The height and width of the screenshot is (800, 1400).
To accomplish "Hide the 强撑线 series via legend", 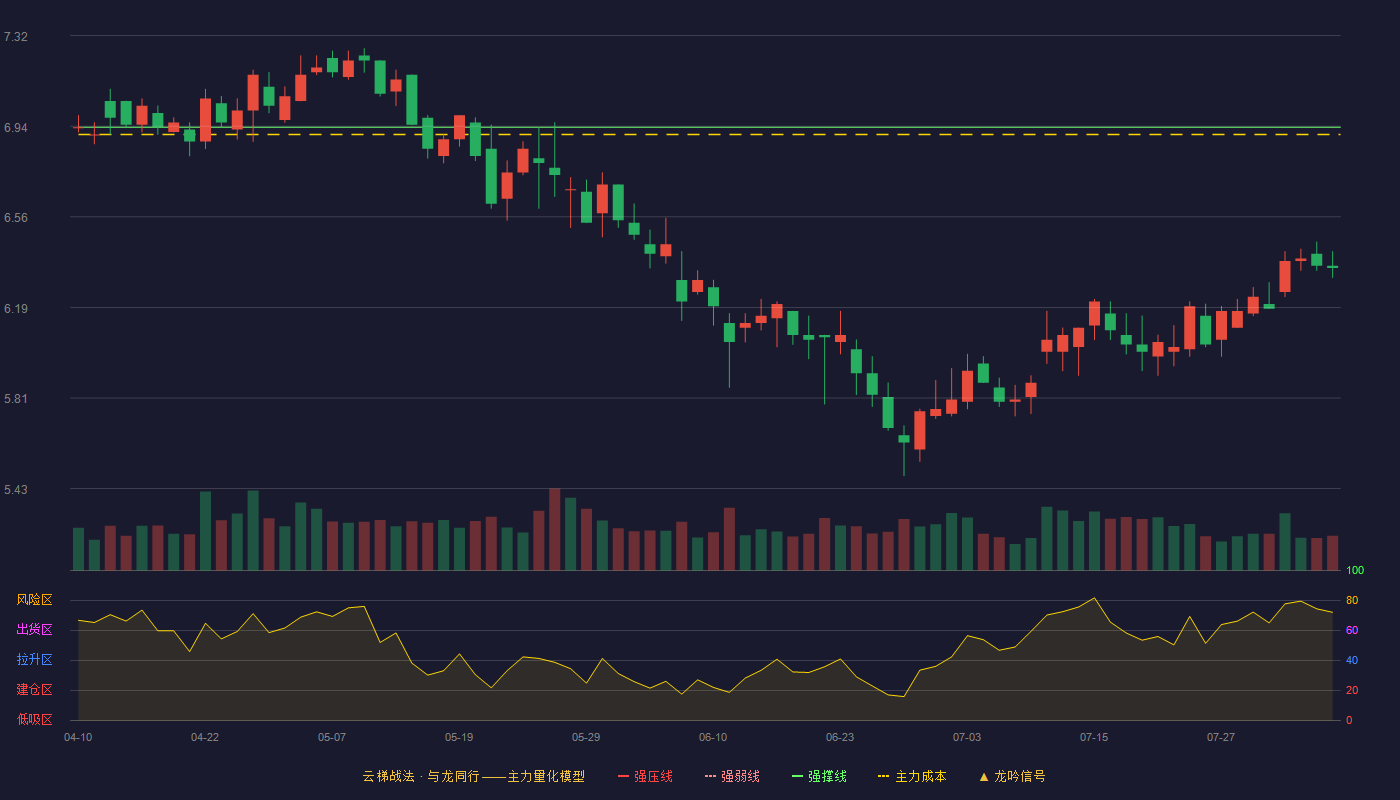I will coord(819,776).
